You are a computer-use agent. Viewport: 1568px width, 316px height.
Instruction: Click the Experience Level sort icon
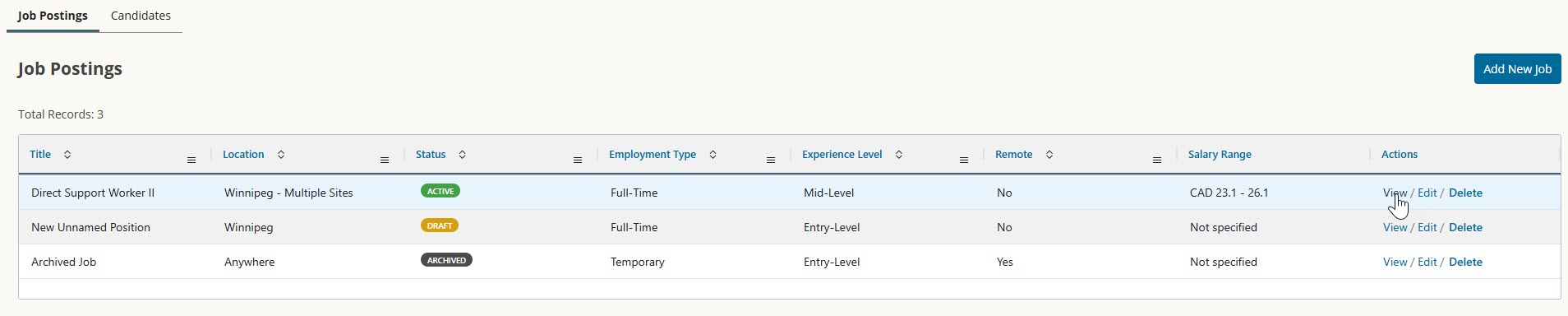coord(898,155)
